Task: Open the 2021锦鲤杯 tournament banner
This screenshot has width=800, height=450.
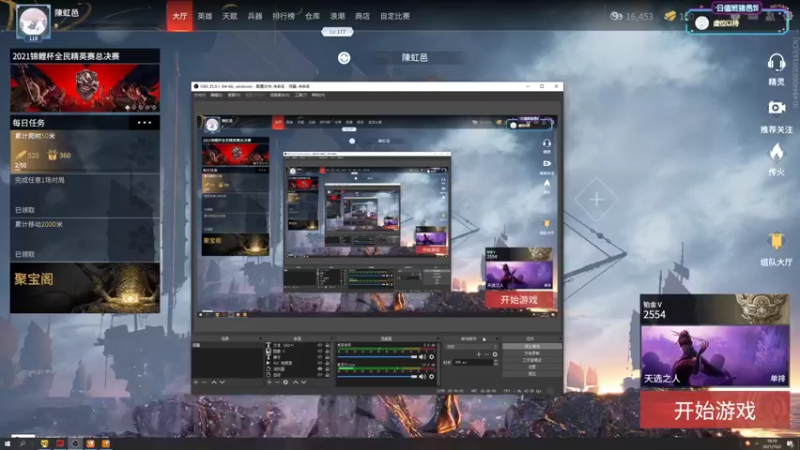Action: [x=85, y=81]
